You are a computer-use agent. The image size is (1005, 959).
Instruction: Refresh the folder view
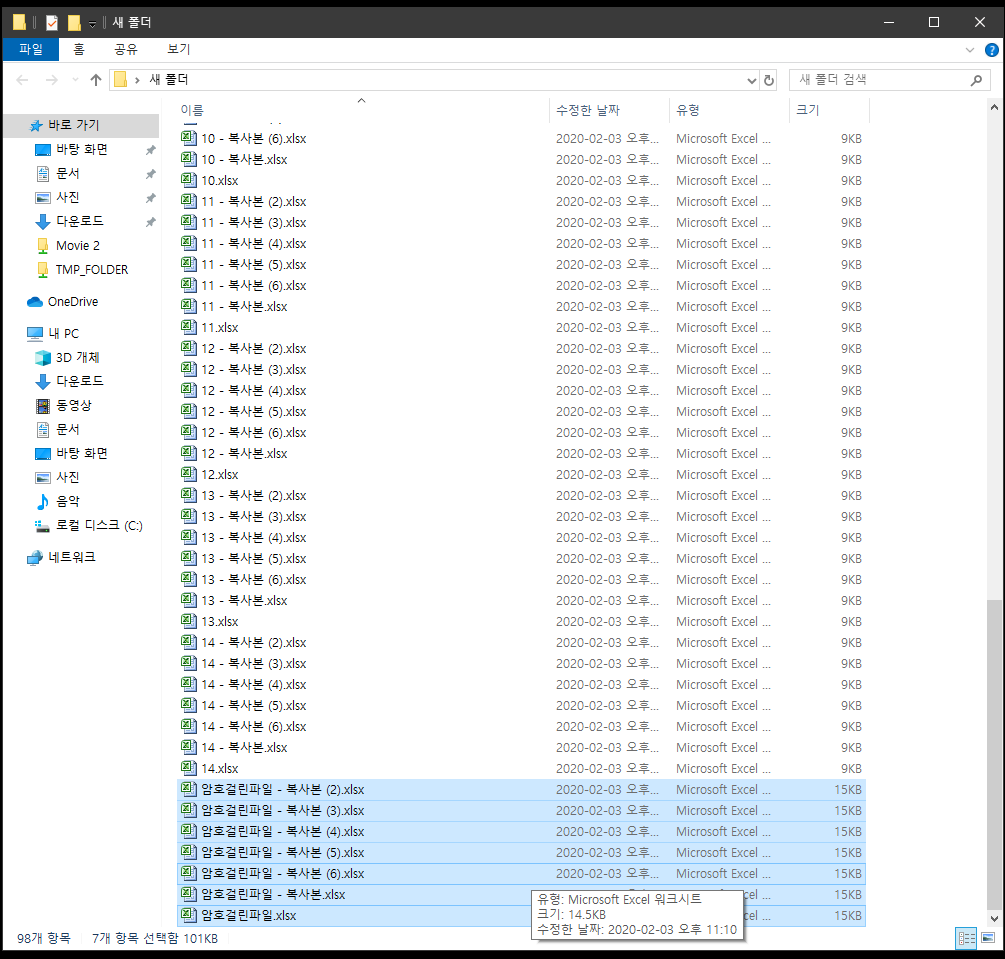[x=768, y=80]
